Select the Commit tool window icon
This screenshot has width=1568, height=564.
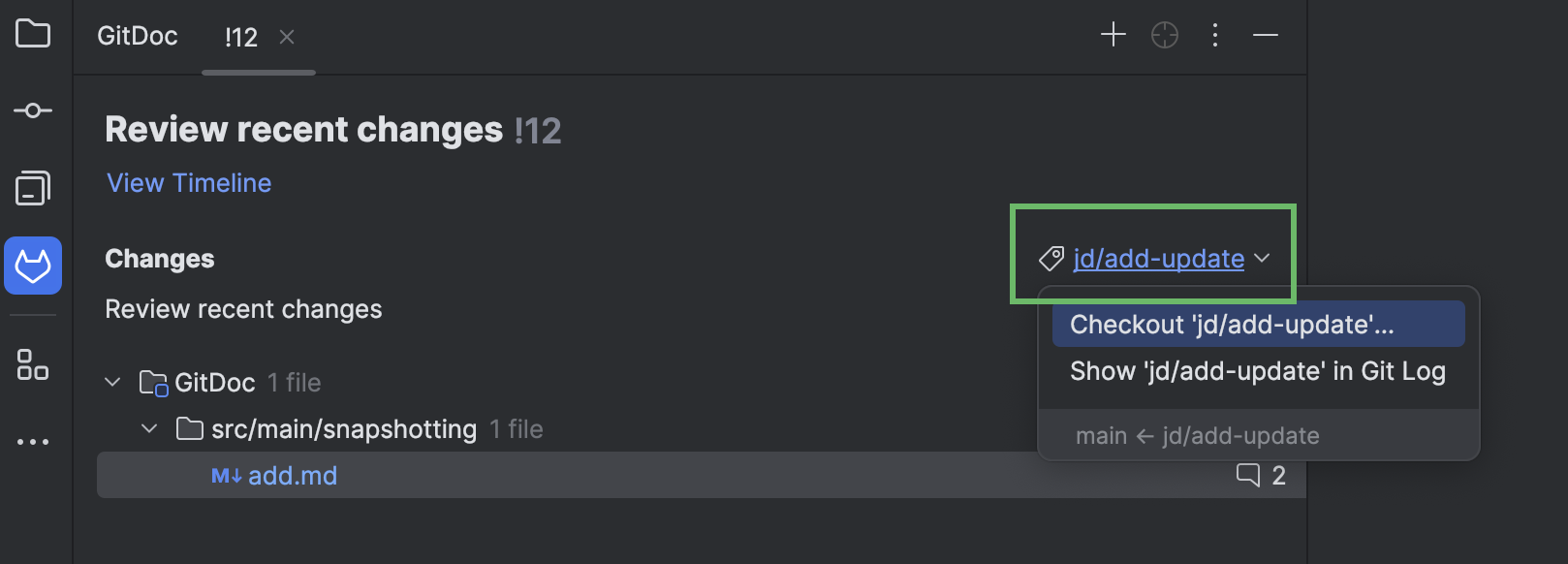click(33, 110)
